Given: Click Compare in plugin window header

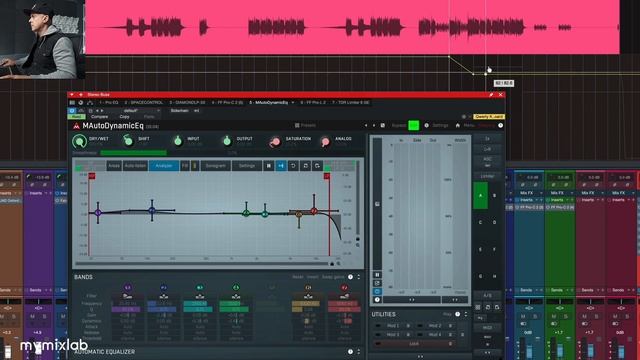Looking at the screenshot, I should click(x=99, y=117).
